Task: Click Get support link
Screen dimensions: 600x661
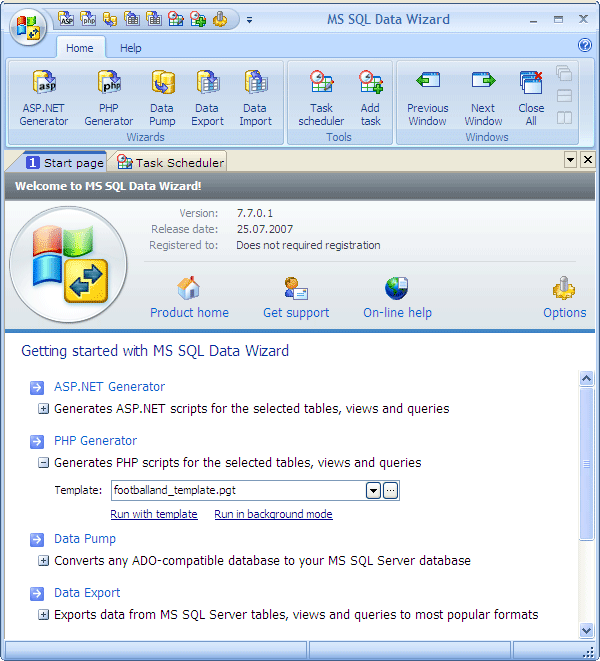Action: coord(296,298)
